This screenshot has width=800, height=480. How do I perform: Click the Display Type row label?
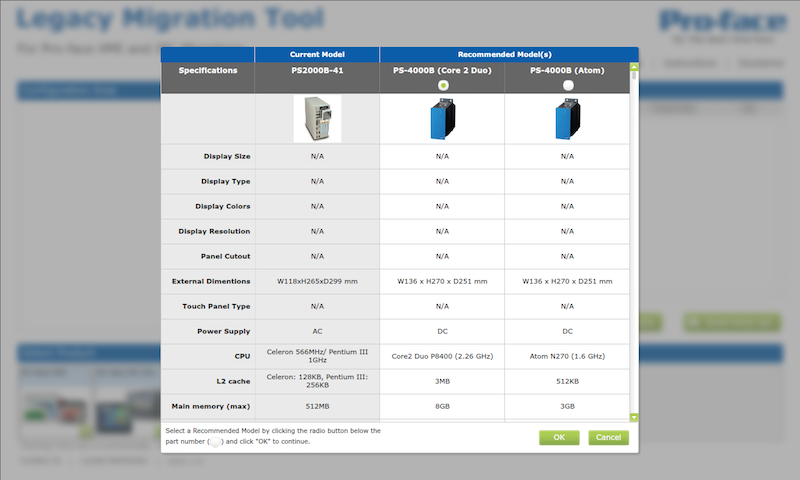(x=226, y=182)
